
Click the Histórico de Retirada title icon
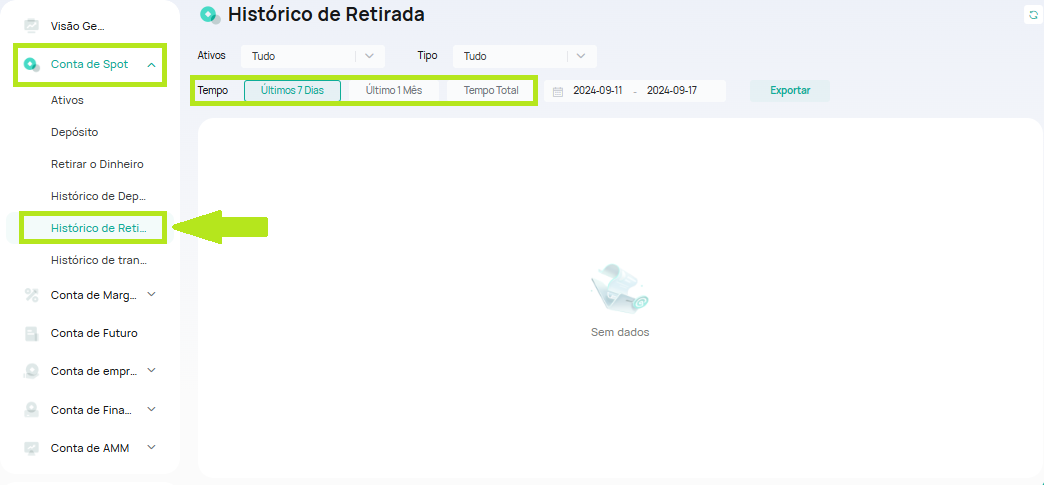pos(210,15)
